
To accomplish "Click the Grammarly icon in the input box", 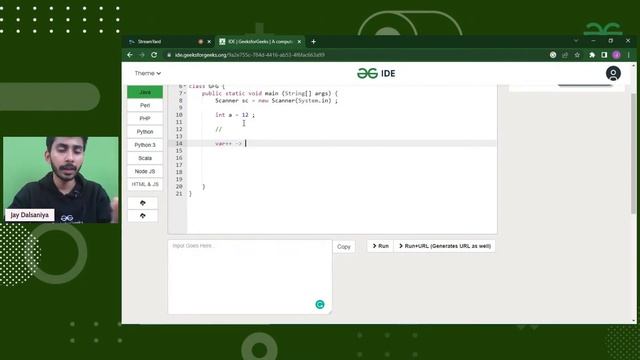I will click(x=320, y=304).
